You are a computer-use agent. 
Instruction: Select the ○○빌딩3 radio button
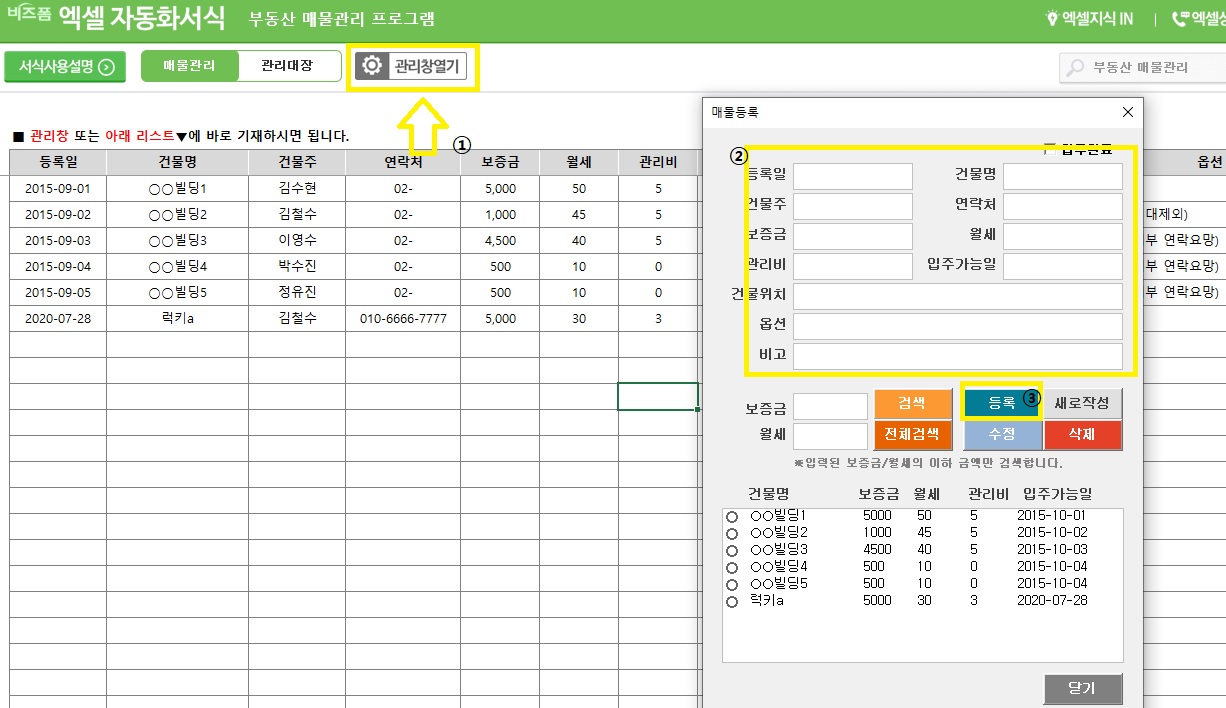tap(732, 551)
